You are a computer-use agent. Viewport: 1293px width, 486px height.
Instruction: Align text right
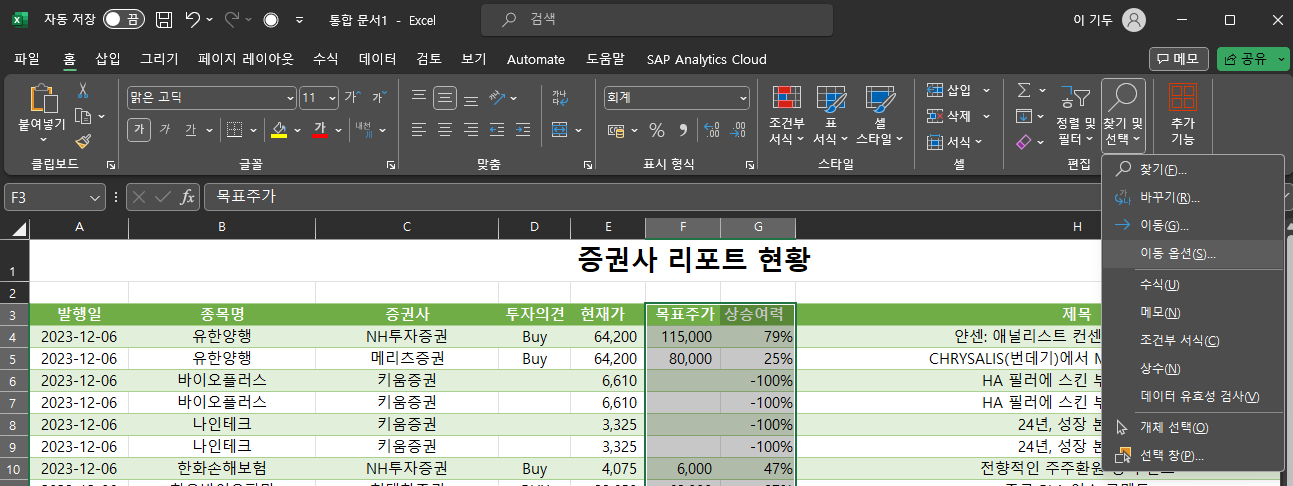tap(470, 129)
